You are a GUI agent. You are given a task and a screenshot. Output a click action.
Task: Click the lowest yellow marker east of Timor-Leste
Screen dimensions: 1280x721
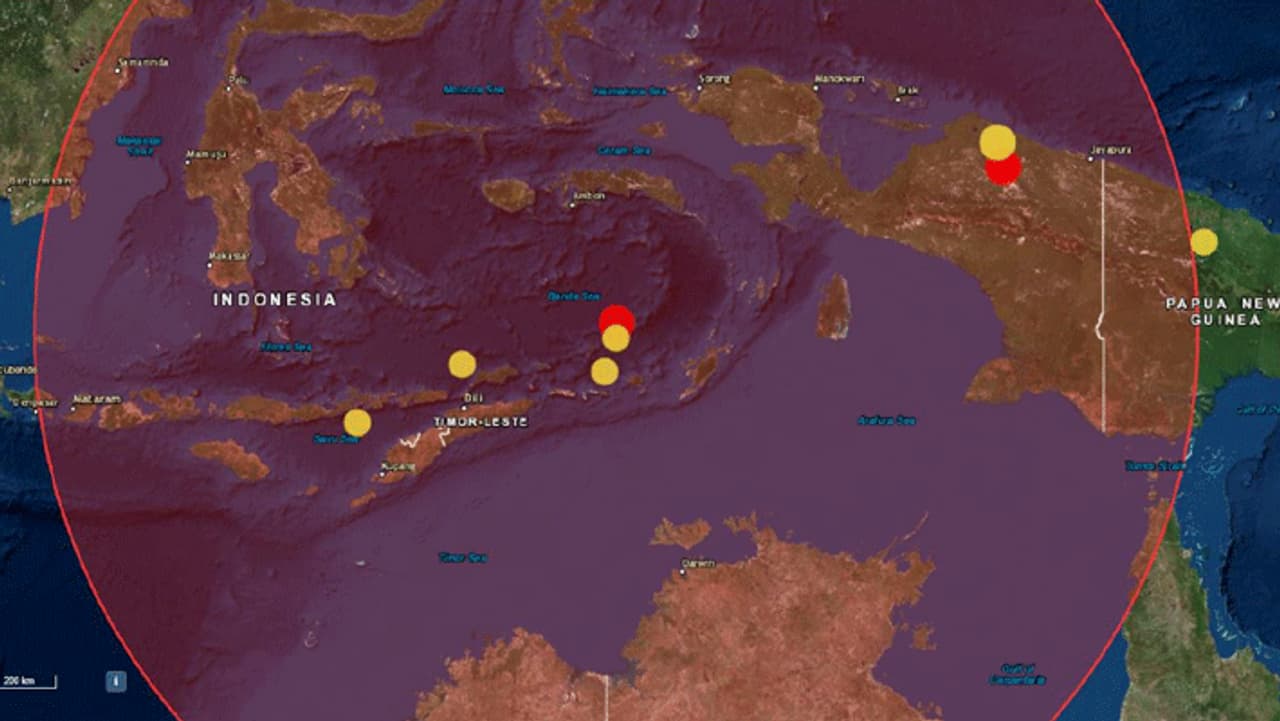(604, 372)
